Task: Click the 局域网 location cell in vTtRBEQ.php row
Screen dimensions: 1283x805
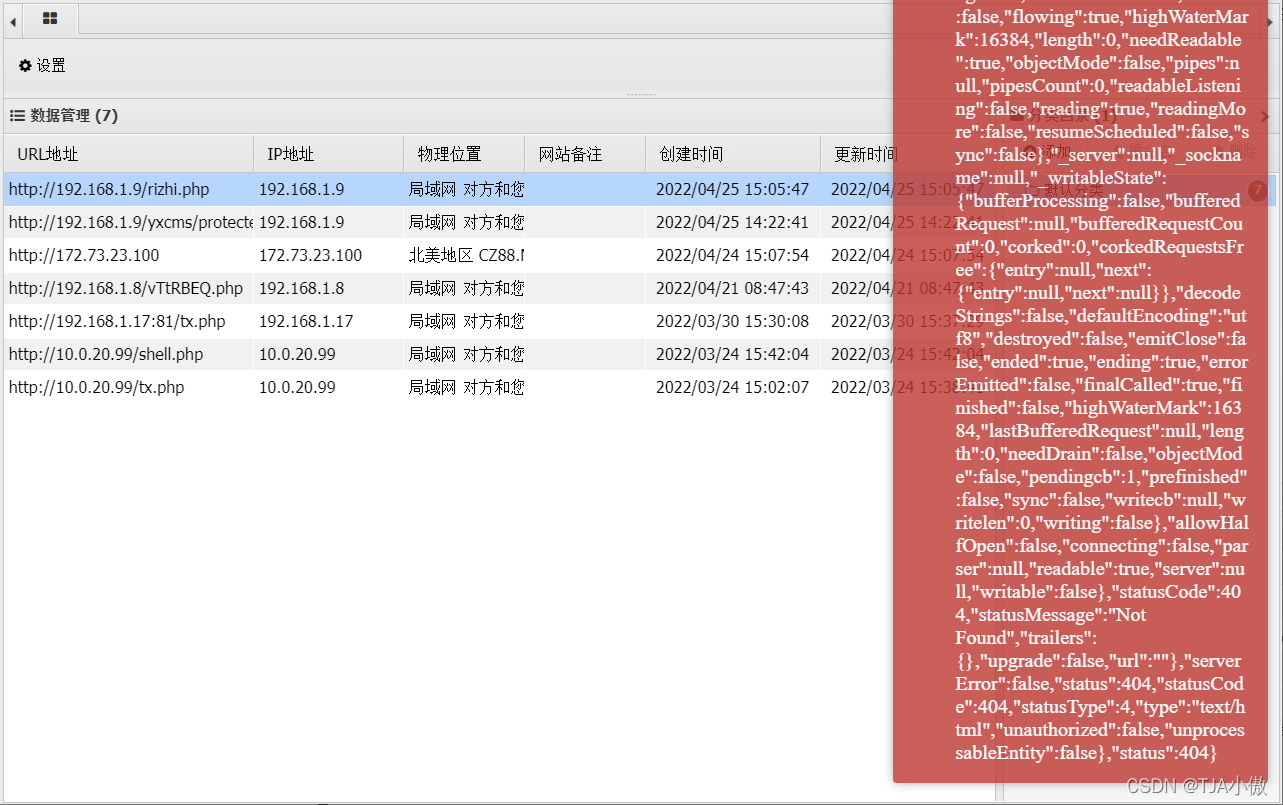Action: pyautogui.click(x=464, y=288)
